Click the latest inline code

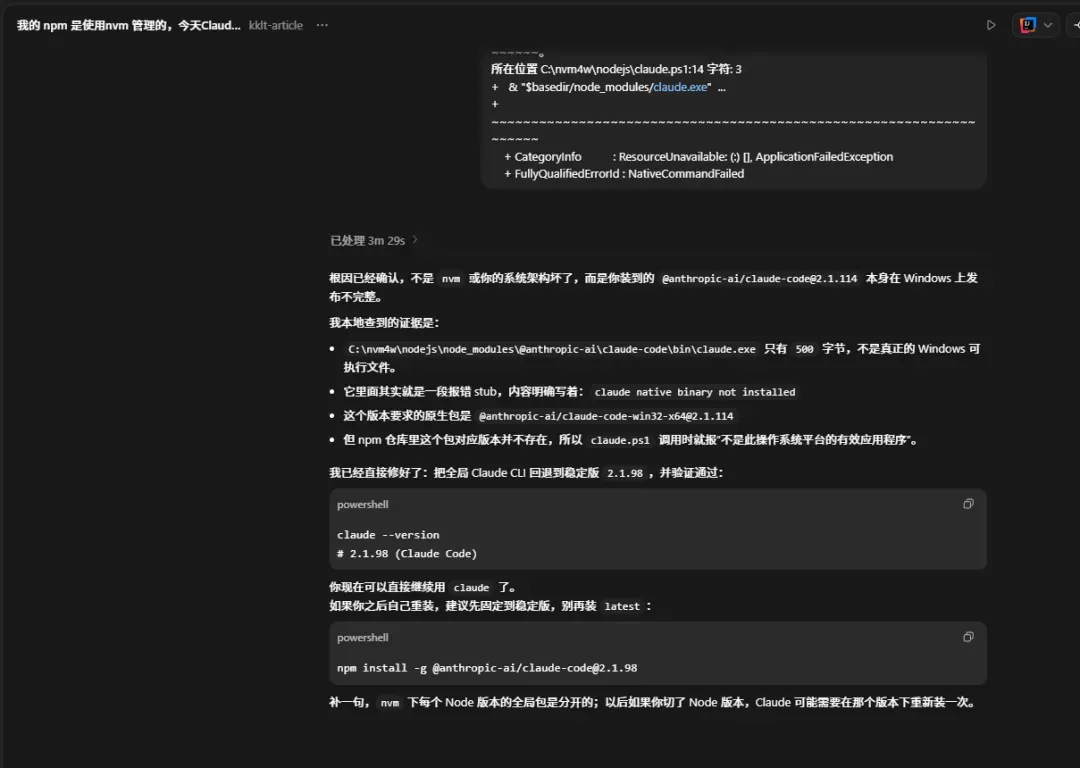pyautogui.click(x=622, y=606)
